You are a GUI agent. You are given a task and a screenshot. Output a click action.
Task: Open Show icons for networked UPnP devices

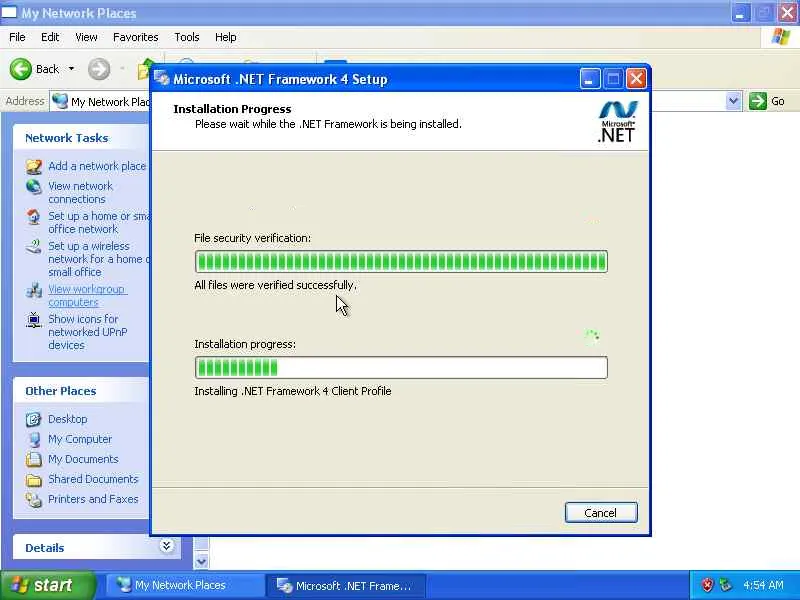coord(87,332)
